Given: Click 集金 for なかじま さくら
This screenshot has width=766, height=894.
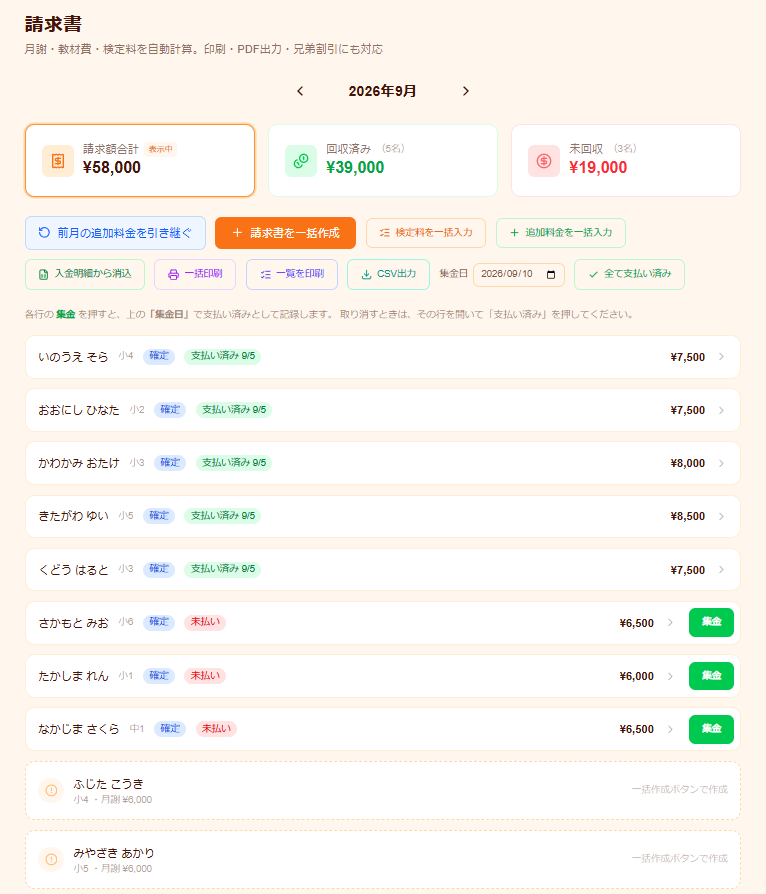Looking at the screenshot, I should 711,729.
